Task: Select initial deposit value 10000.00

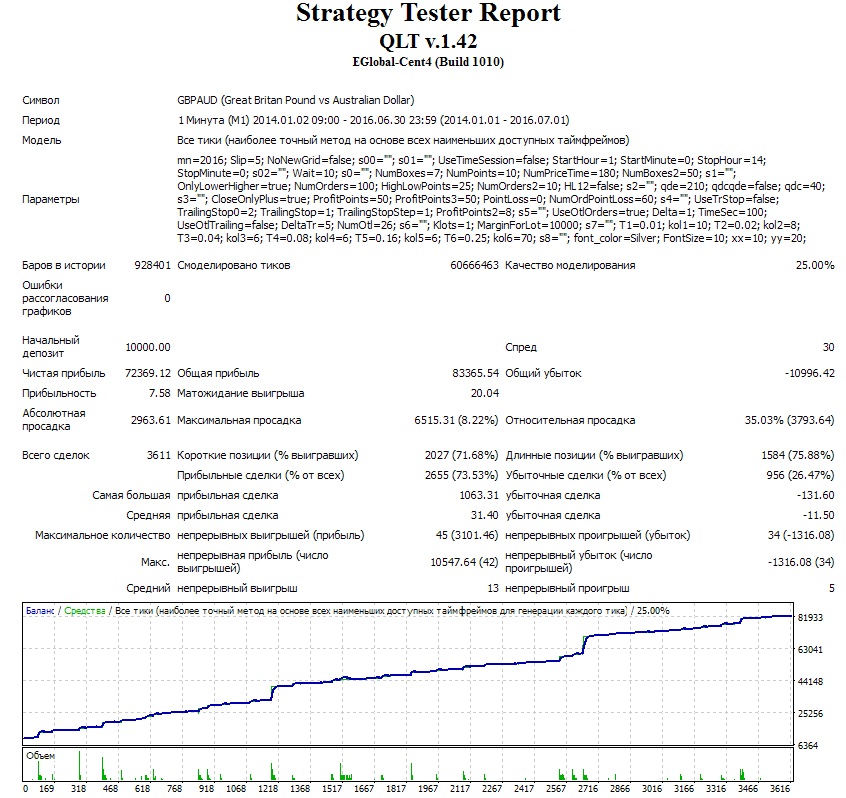Action: 148,347
